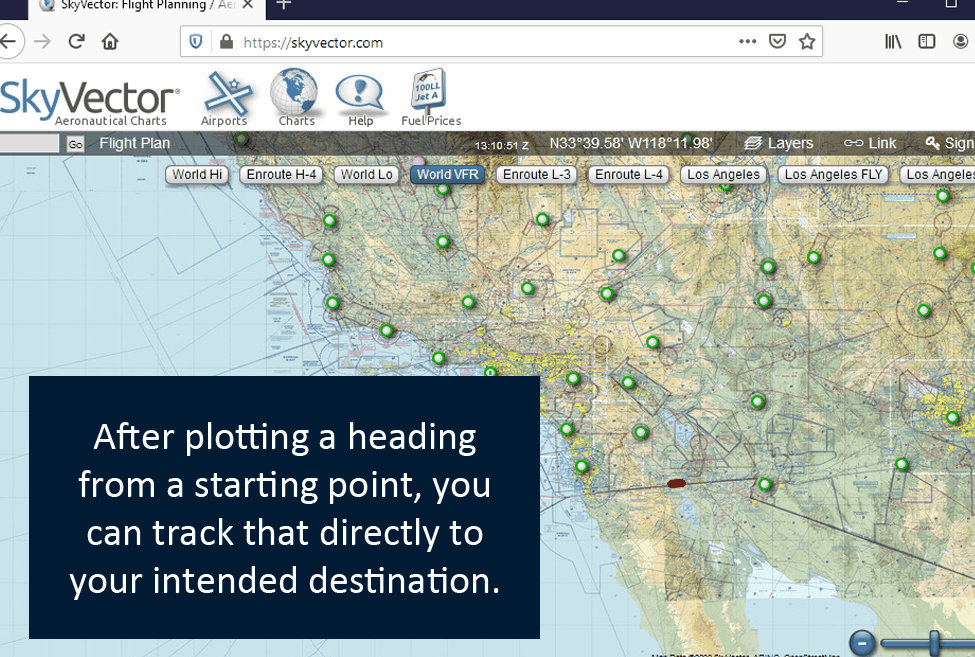975x657 pixels.
Task: Click the browser forward arrow
Action: 42,42
